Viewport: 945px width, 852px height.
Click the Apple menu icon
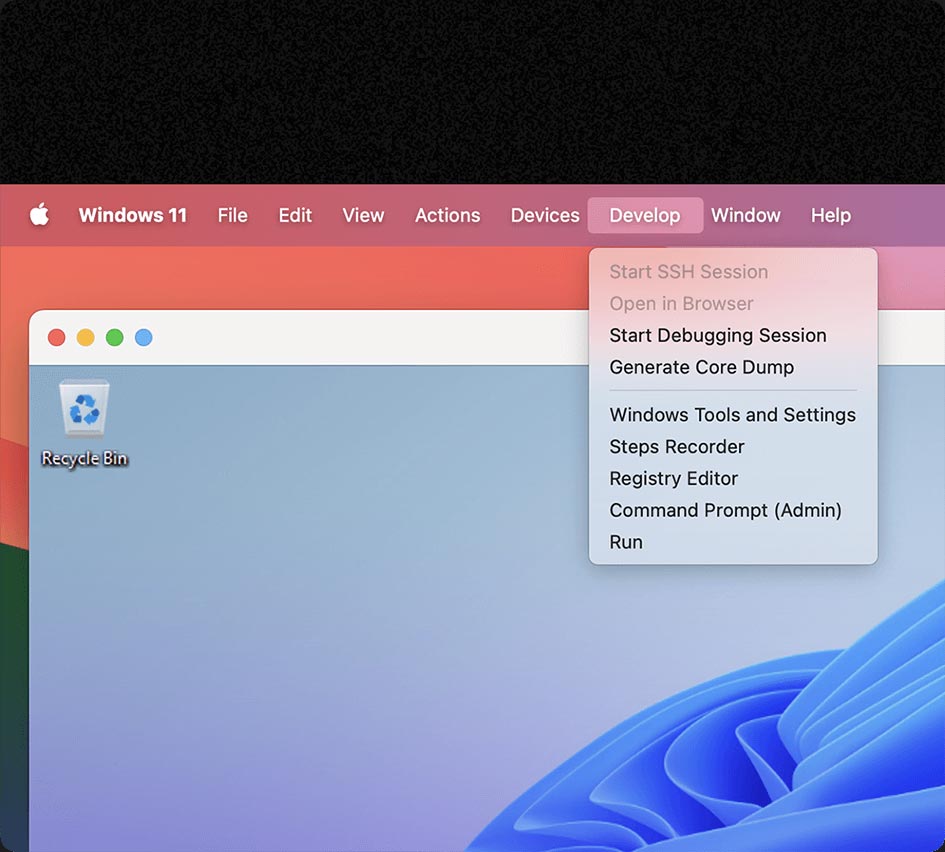(x=38, y=214)
